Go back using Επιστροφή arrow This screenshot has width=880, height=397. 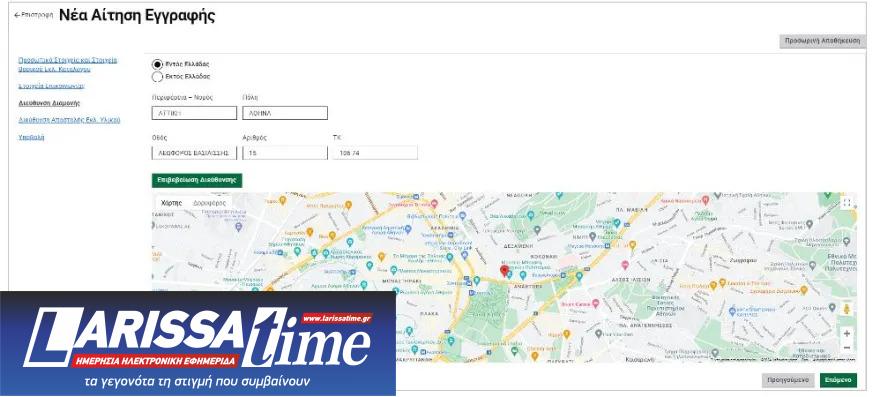point(33,15)
